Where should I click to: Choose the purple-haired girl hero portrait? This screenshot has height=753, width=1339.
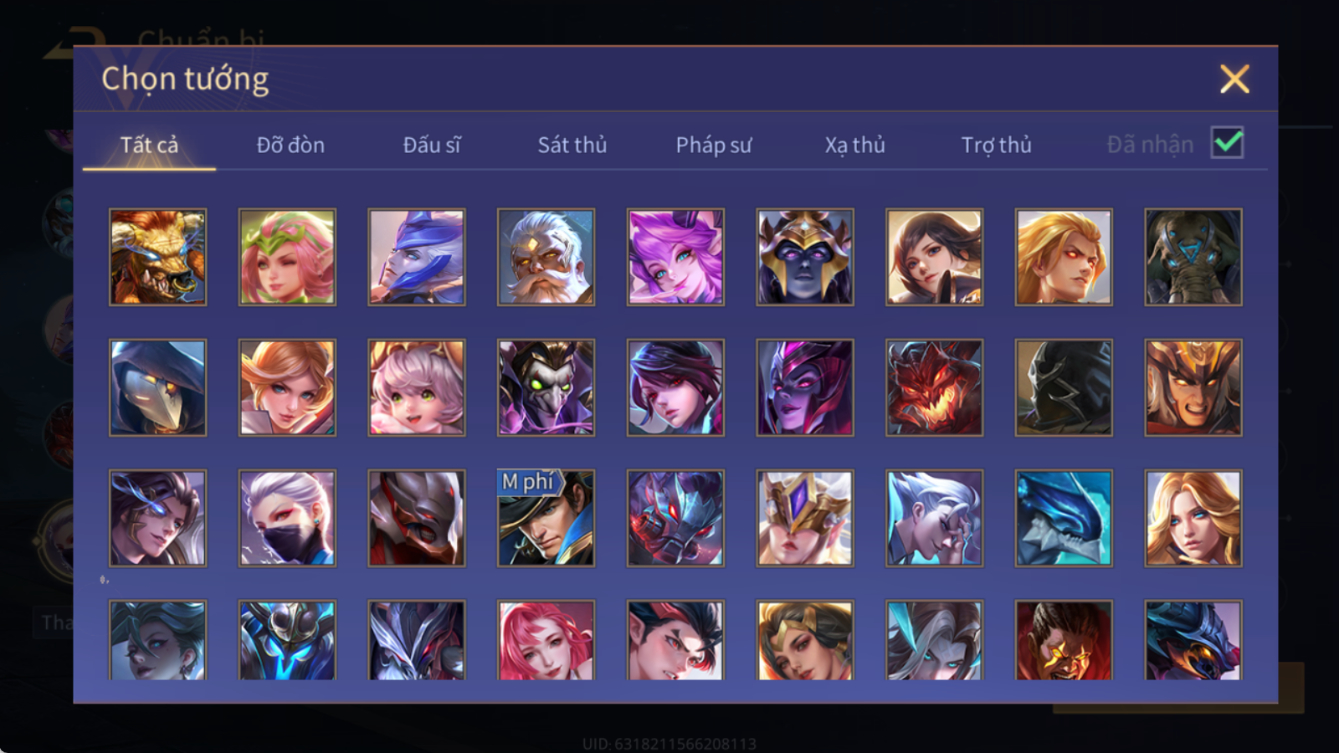tap(676, 257)
